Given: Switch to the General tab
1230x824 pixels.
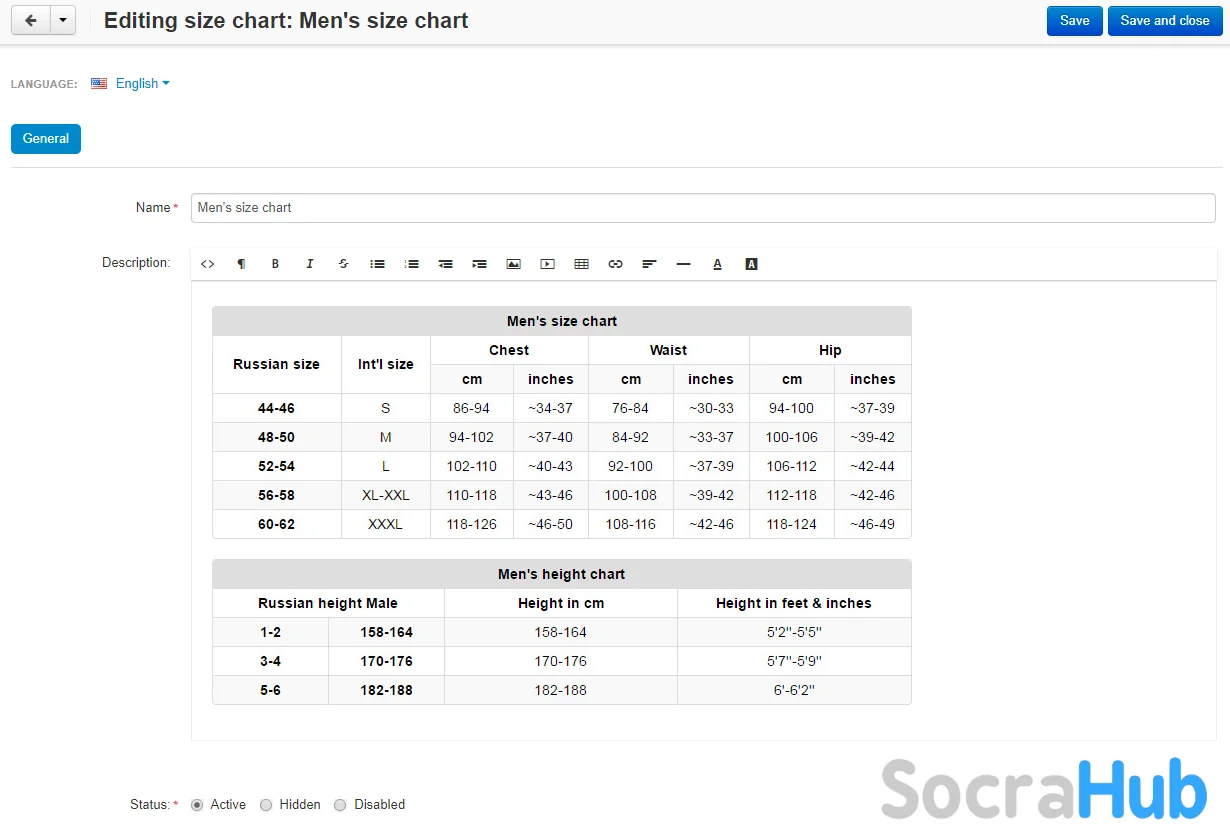Looking at the screenshot, I should tap(46, 139).
